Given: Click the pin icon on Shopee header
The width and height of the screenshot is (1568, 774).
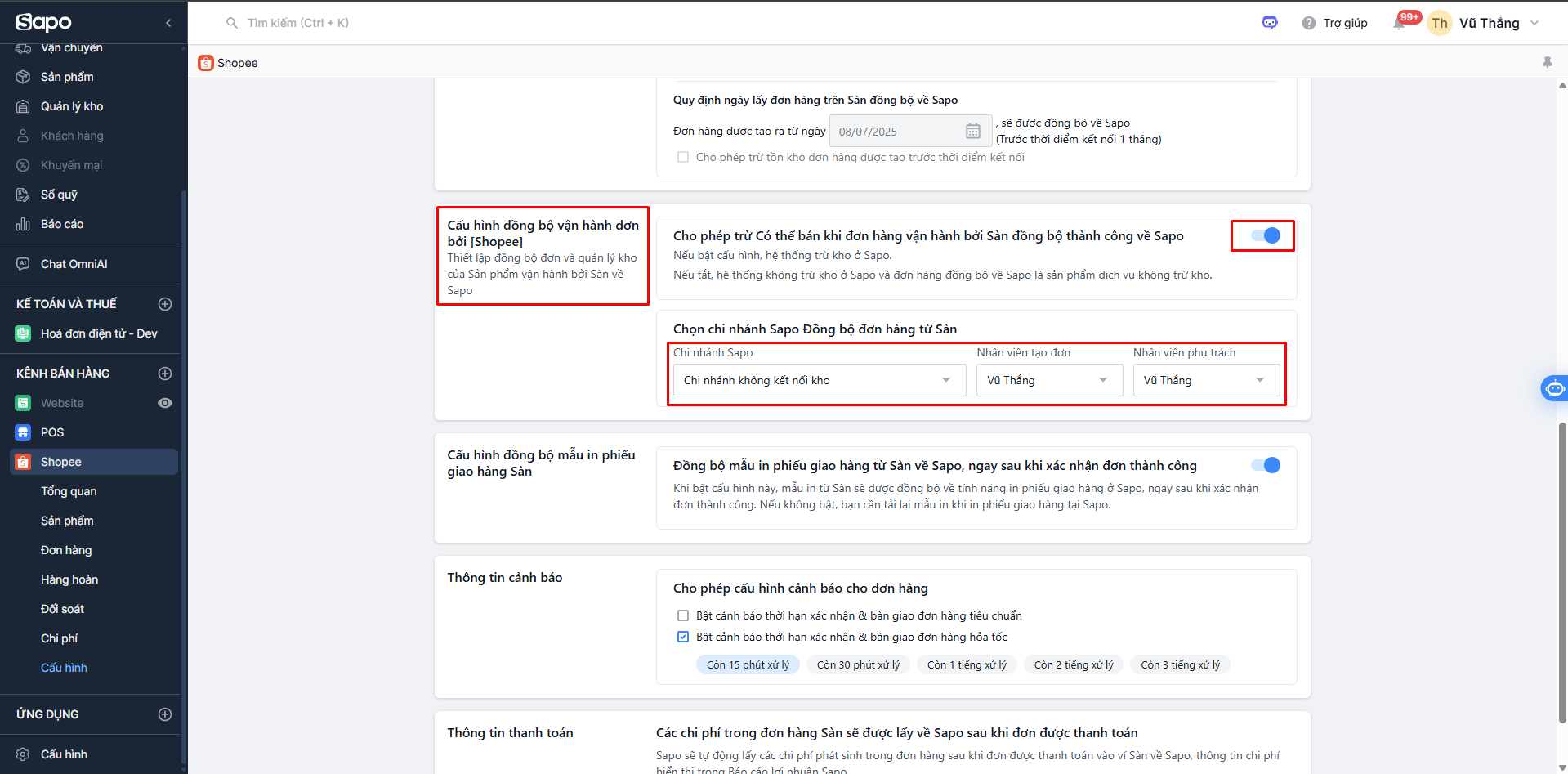Looking at the screenshot, I should click(1548, 62).
